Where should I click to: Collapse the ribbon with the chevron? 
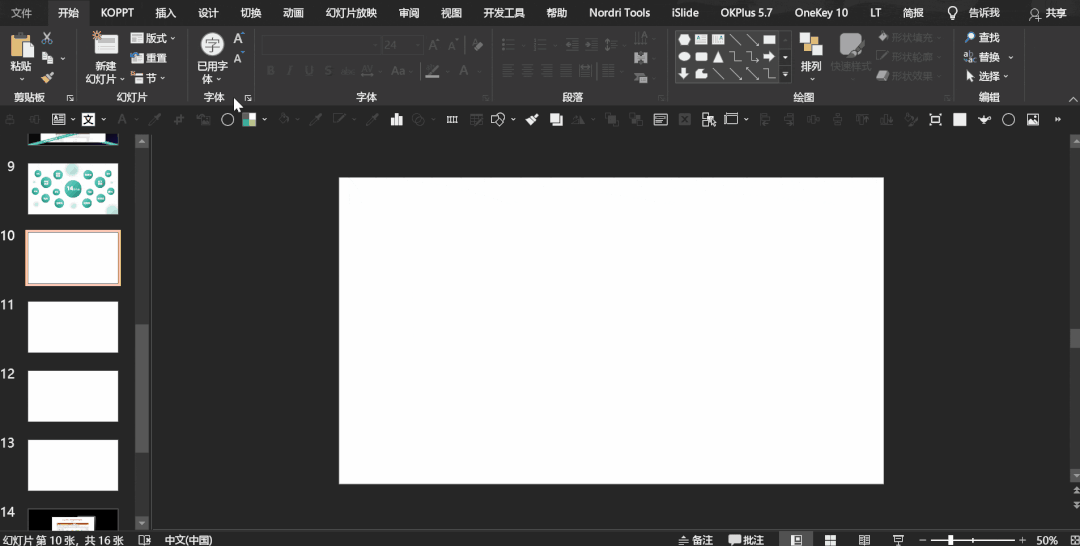coord(1072,99)
